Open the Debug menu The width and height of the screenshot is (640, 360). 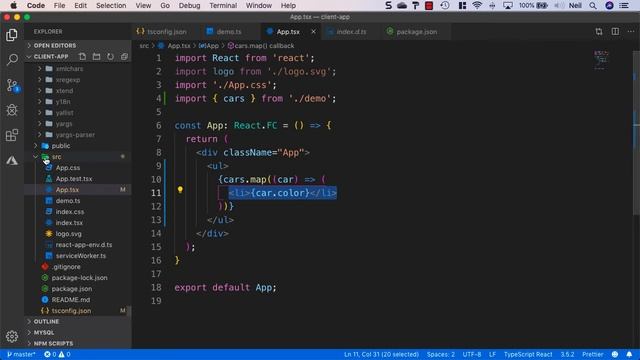(189, 6)
